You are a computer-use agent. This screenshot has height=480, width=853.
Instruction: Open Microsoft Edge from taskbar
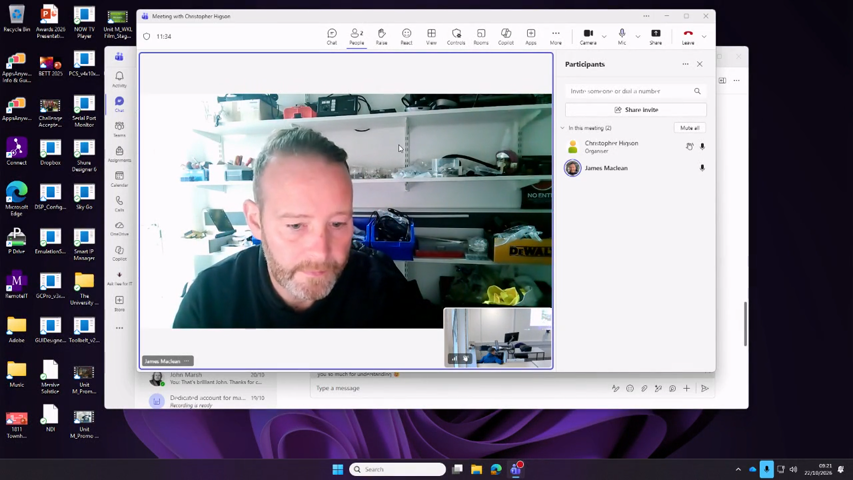pyautogui.click(x=496, y=469)
